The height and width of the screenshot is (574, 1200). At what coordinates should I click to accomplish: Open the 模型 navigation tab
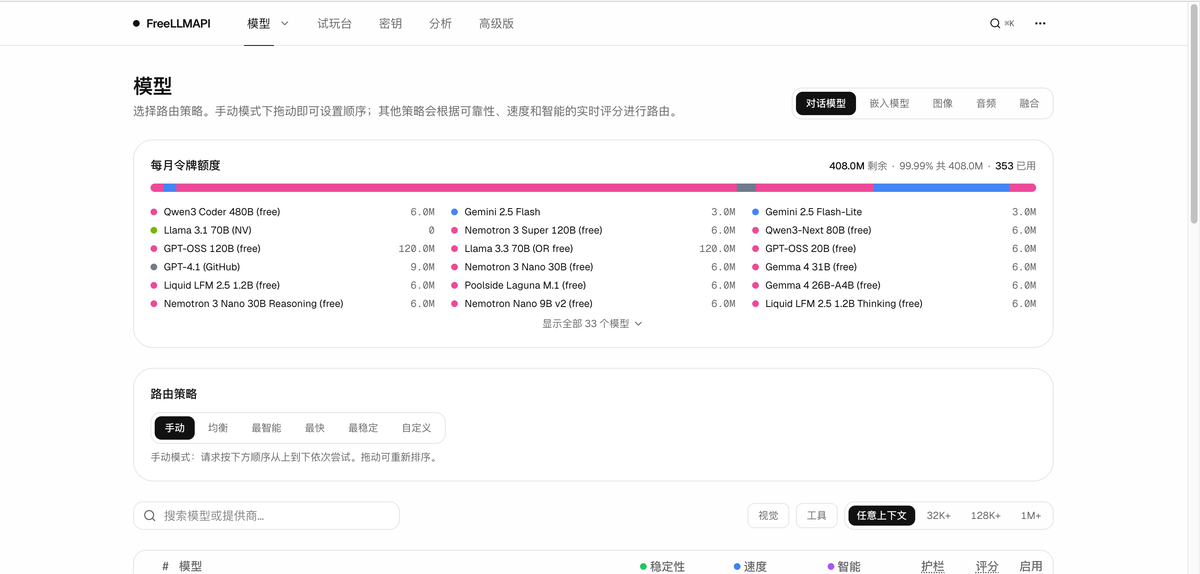[259, 23]
